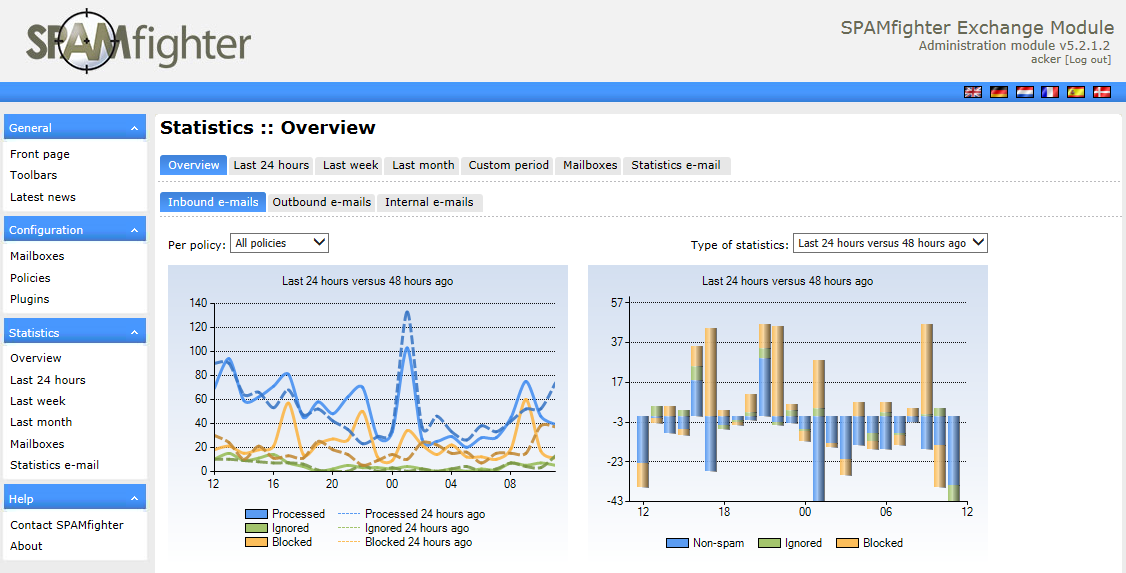Switch language to English via UK flag
Image resolution: width=1126 pixels, height=573 pixels.
(x=972, y=92)
